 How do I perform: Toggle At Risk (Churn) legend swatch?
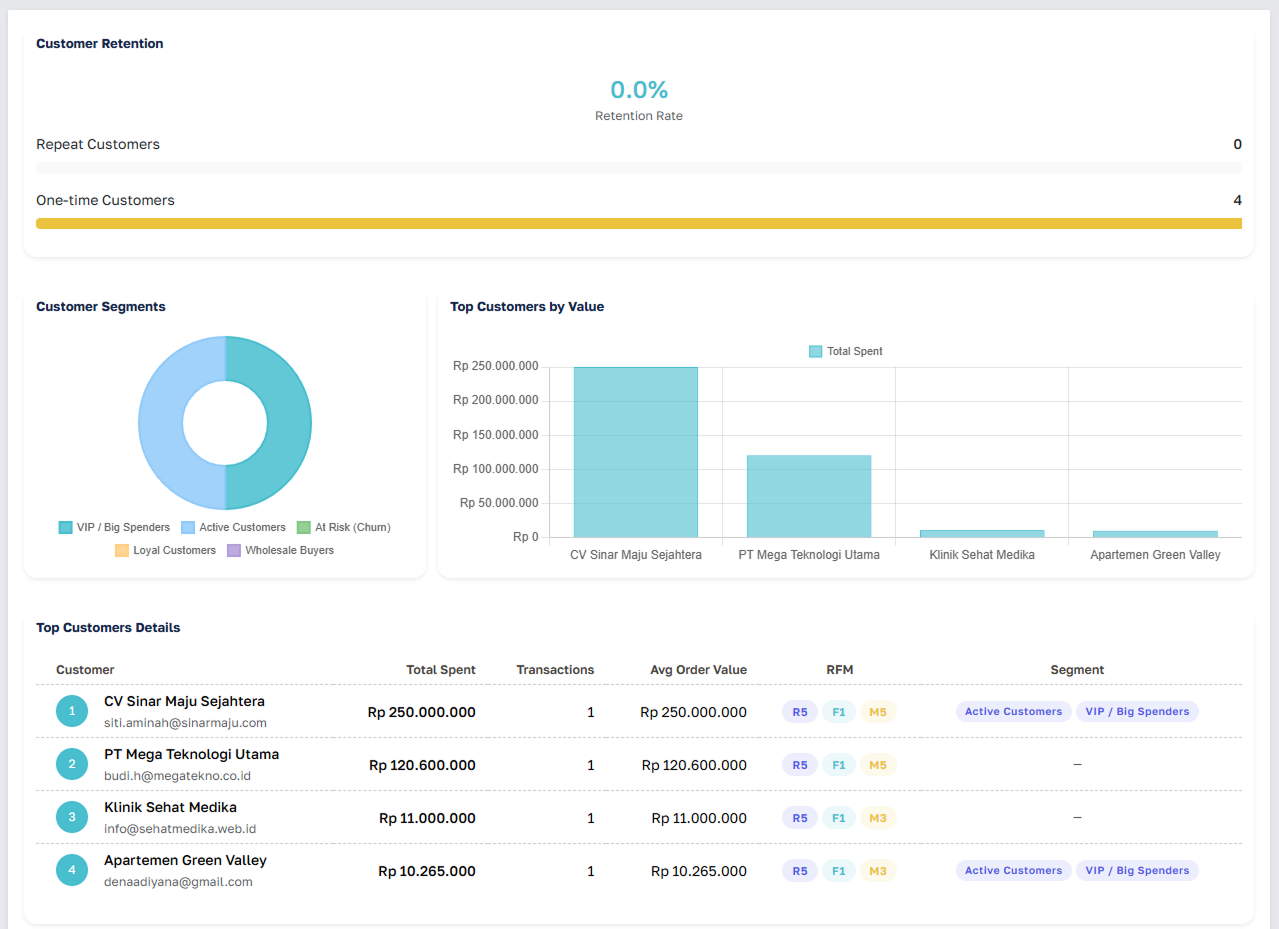tap(304, 527)
